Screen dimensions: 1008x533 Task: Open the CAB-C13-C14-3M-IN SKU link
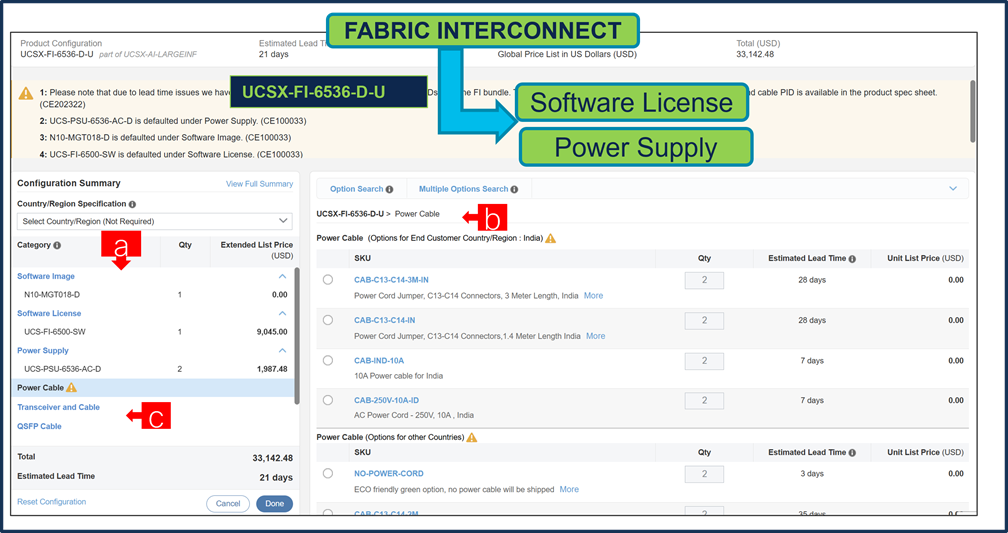point(392,280)
